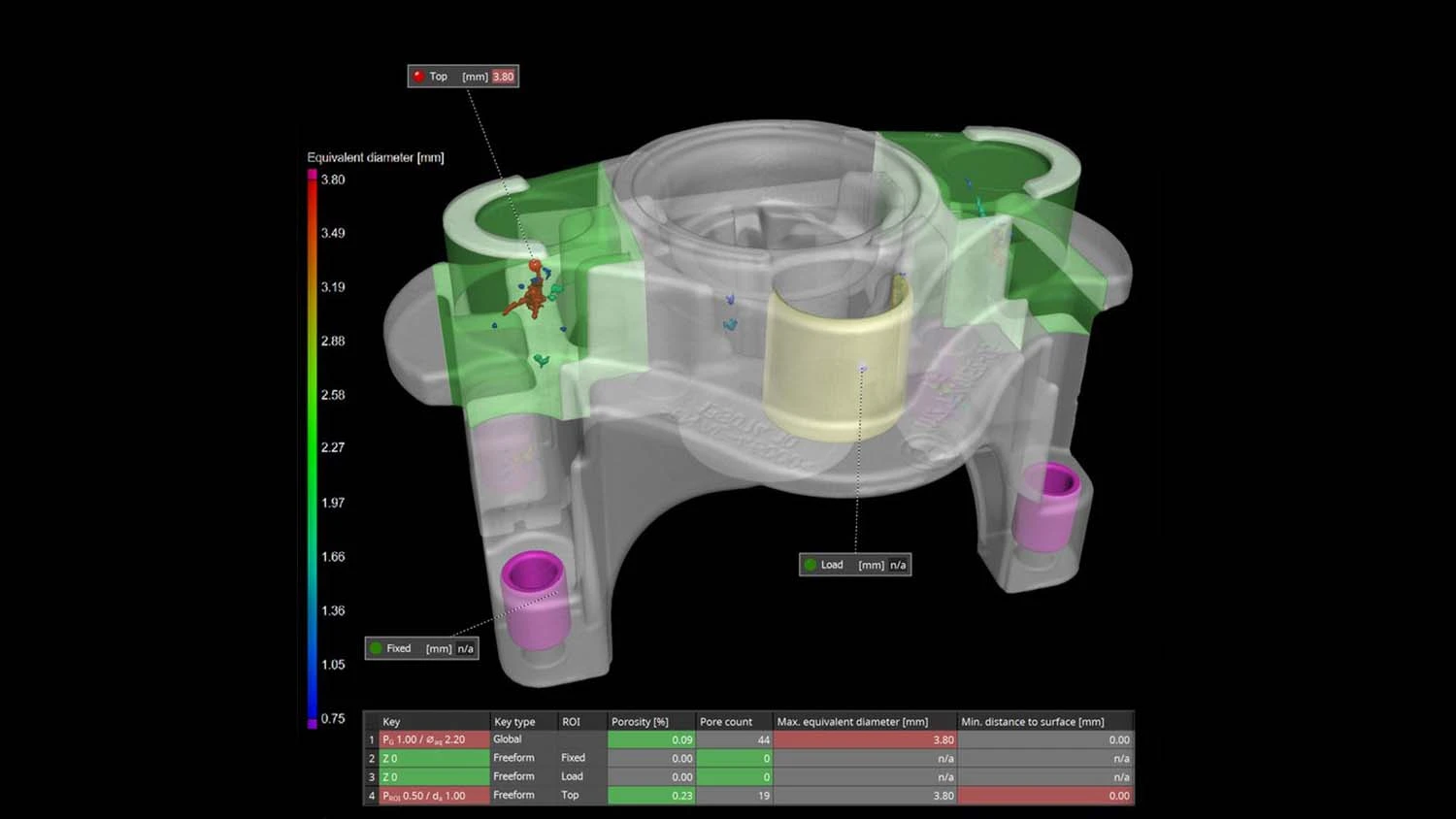Select the pore count 44 cell
This screenshot has width=1456, height=819.
click(734, 739)
